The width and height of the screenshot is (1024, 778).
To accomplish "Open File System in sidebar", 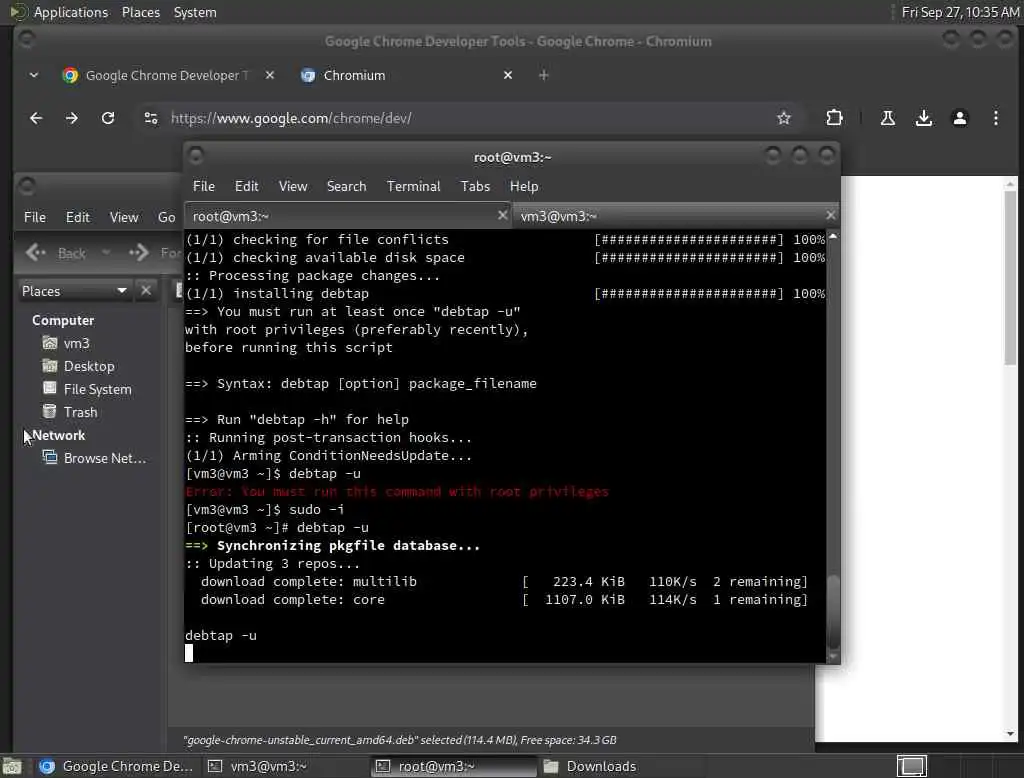I will point(87,389).
